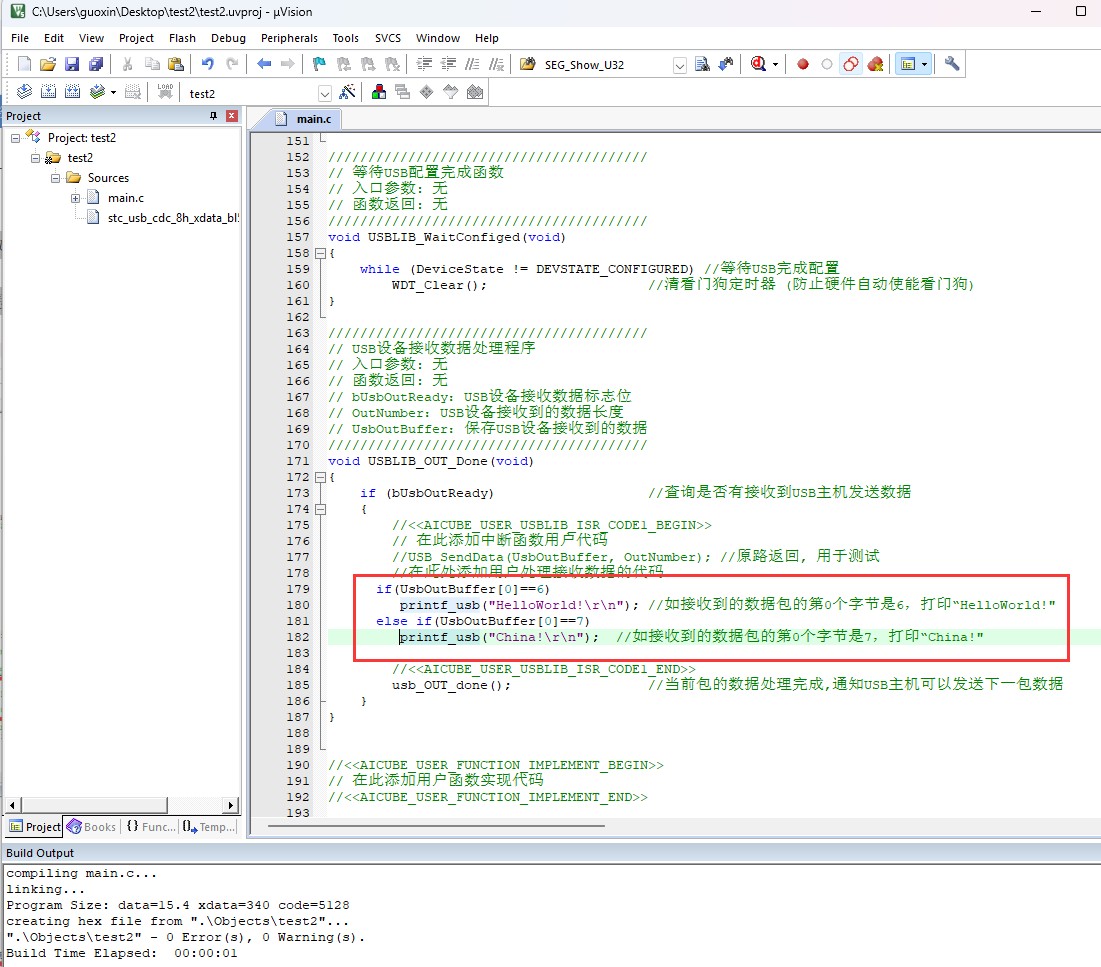
Task: Click the editor horizontal scrollbar
Action: pyautogui.click(x=435, y=826)
